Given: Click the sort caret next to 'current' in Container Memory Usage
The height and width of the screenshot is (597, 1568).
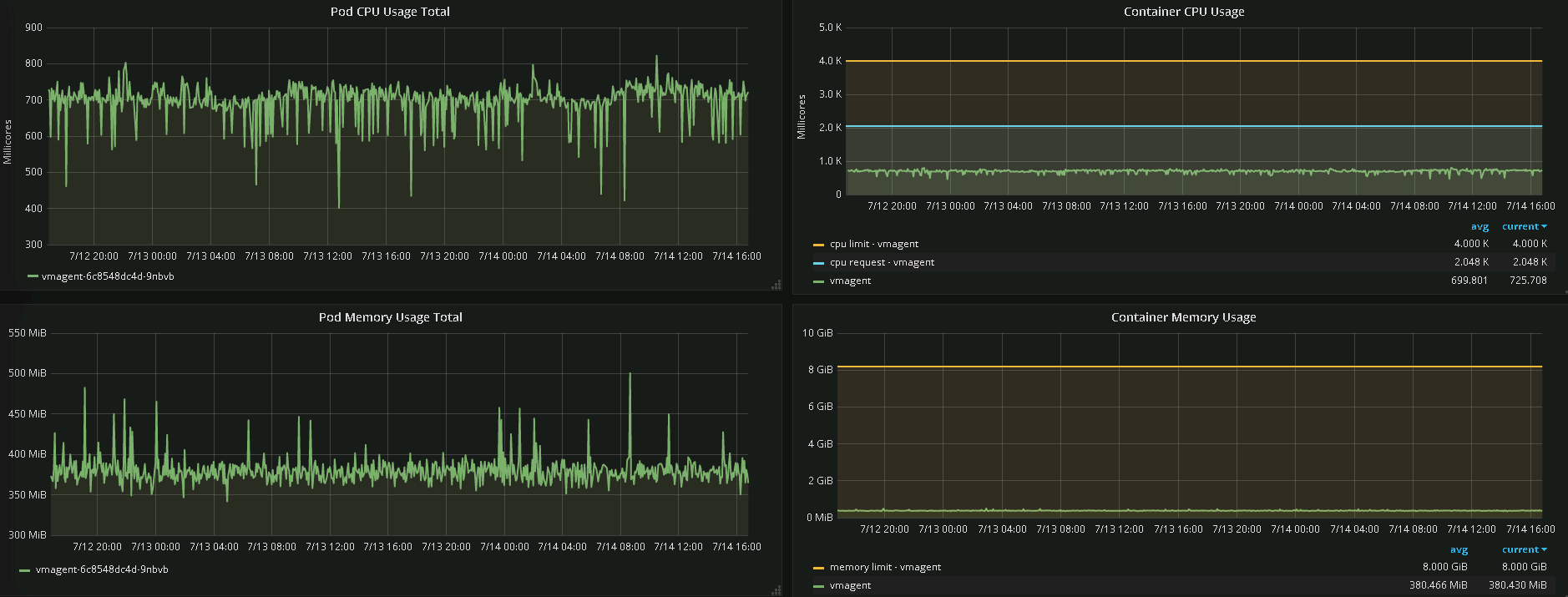Looking at the screenshot, I should click(x=1545, y=549).
